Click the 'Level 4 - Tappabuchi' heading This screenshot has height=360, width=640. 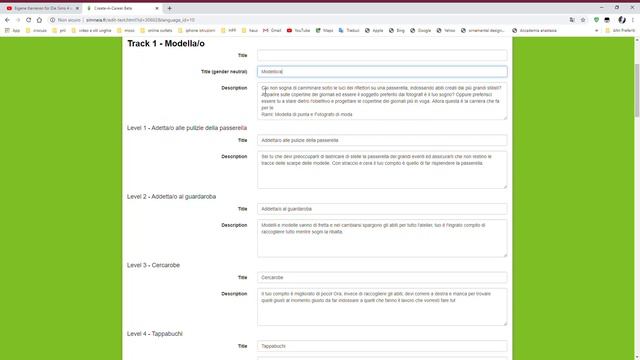click(x=155, y=333)
